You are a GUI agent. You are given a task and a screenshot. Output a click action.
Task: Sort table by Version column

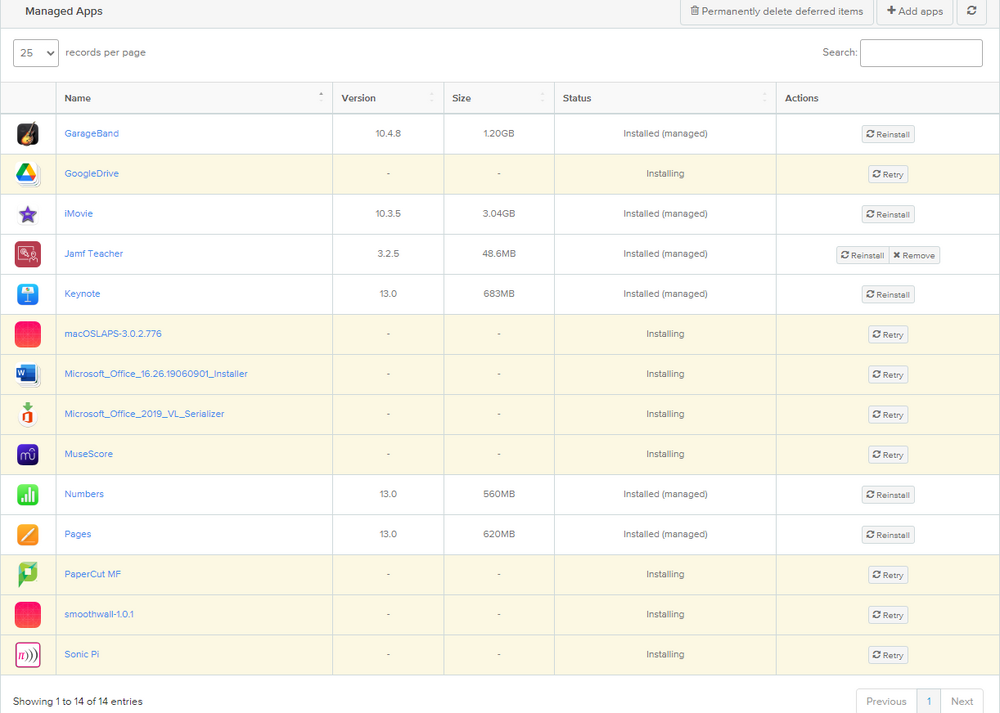click(x=388, y=98)
